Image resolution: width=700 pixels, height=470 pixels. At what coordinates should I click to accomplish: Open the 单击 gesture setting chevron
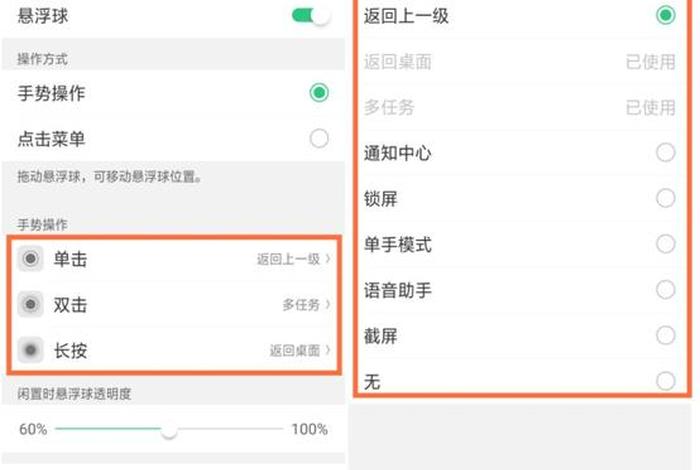326,260
